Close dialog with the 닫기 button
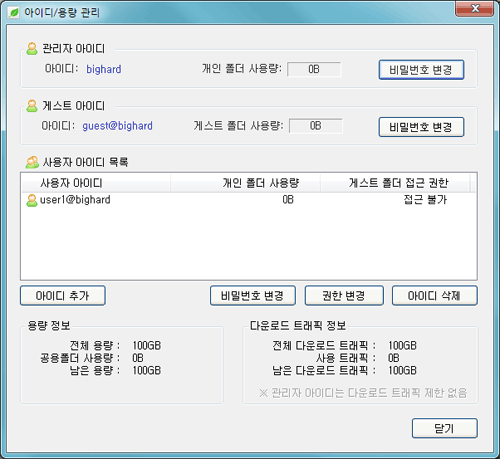The height and width of the screenshot is (459, 500). [445, 428]
